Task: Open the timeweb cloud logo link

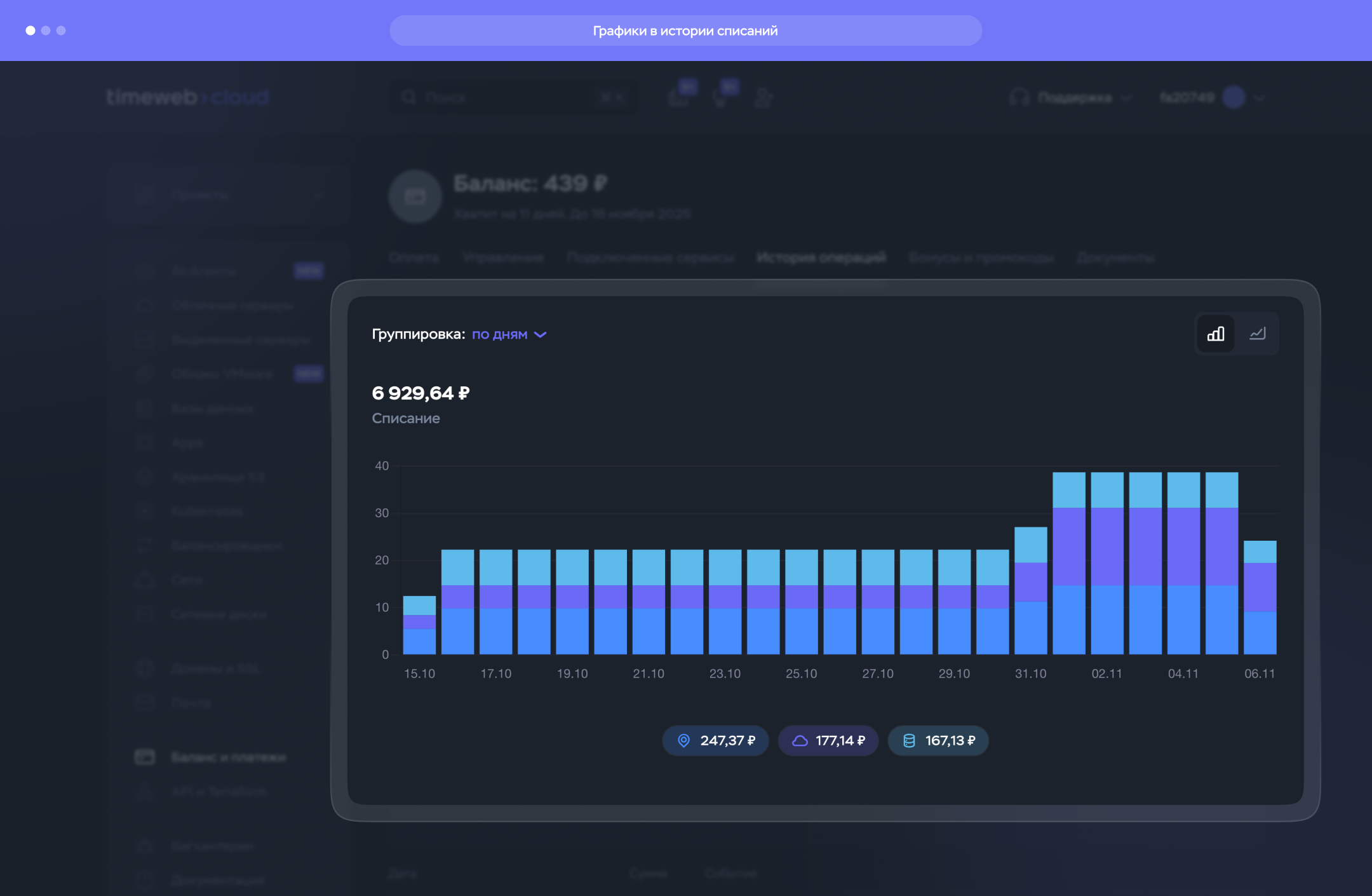Action: click(x=187, y=97)
